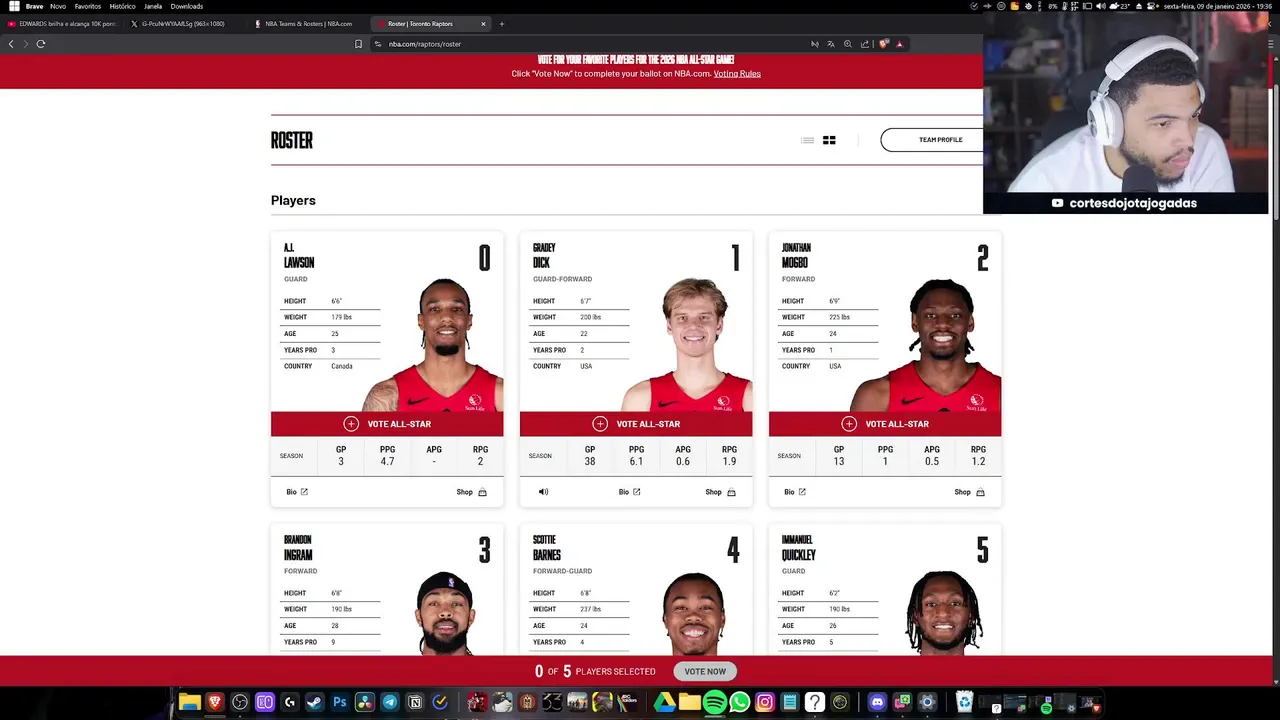Screen dimensions: 1280x720
Task: Switch to EDWARDS brilha YouTube tab
Action: click(62, 23)
